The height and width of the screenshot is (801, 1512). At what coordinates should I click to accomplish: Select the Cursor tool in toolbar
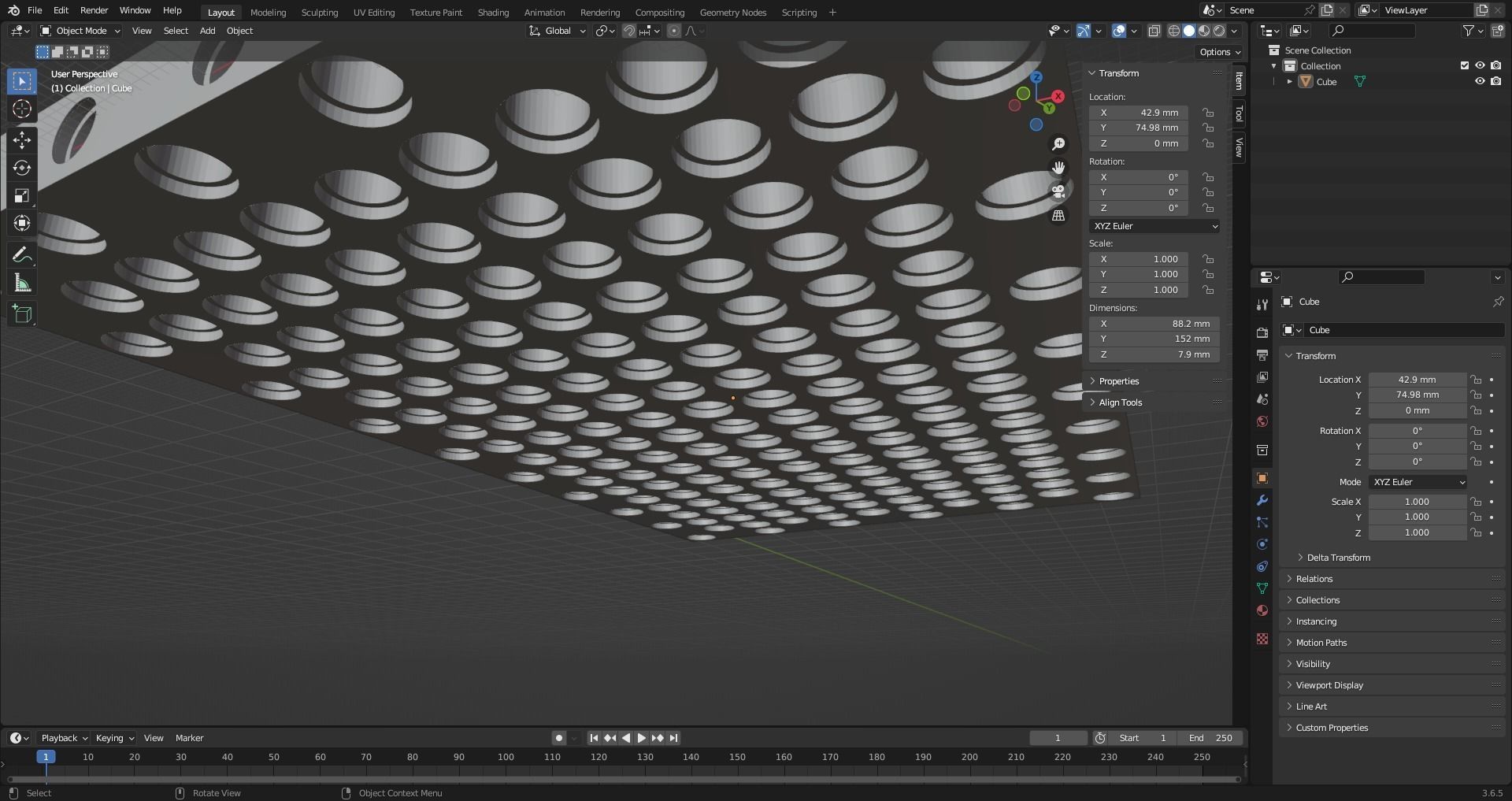click(22, 109)
